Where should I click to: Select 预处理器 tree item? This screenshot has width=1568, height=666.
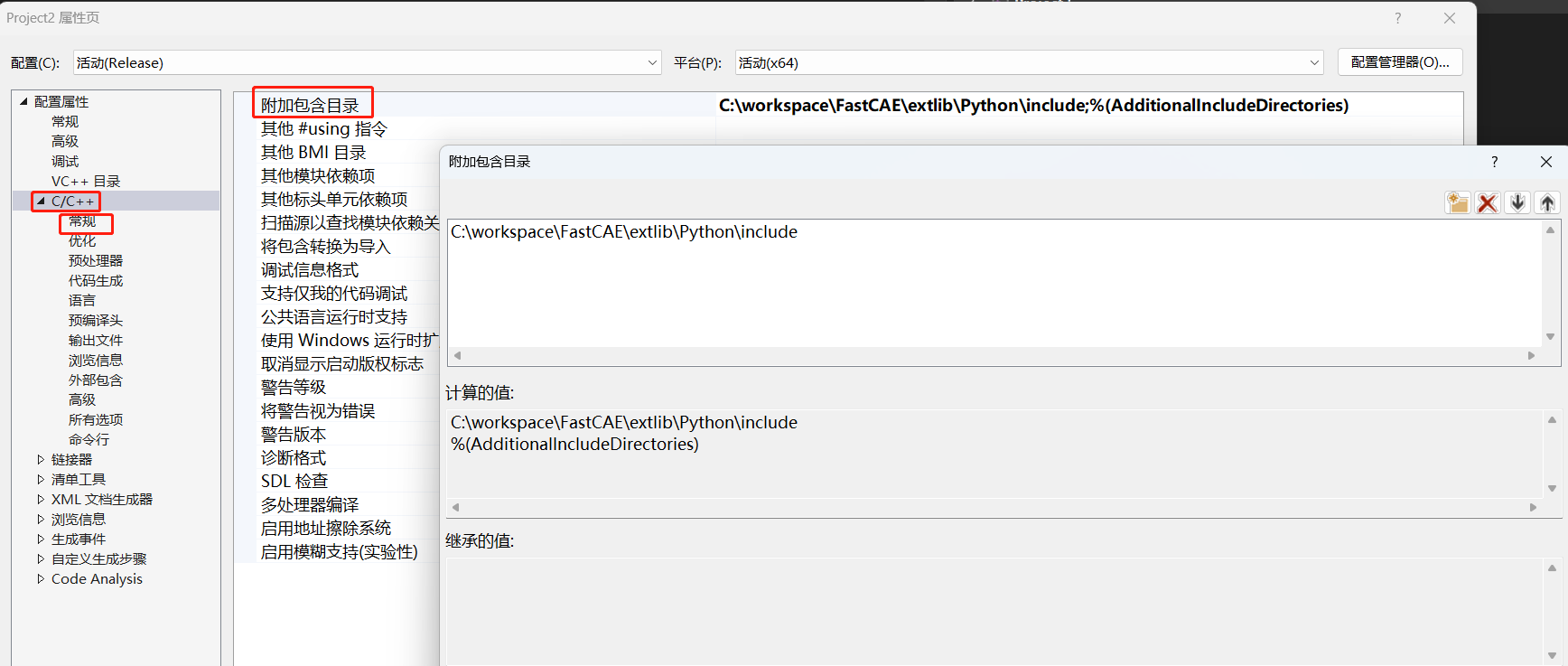(x=96, y=260)
